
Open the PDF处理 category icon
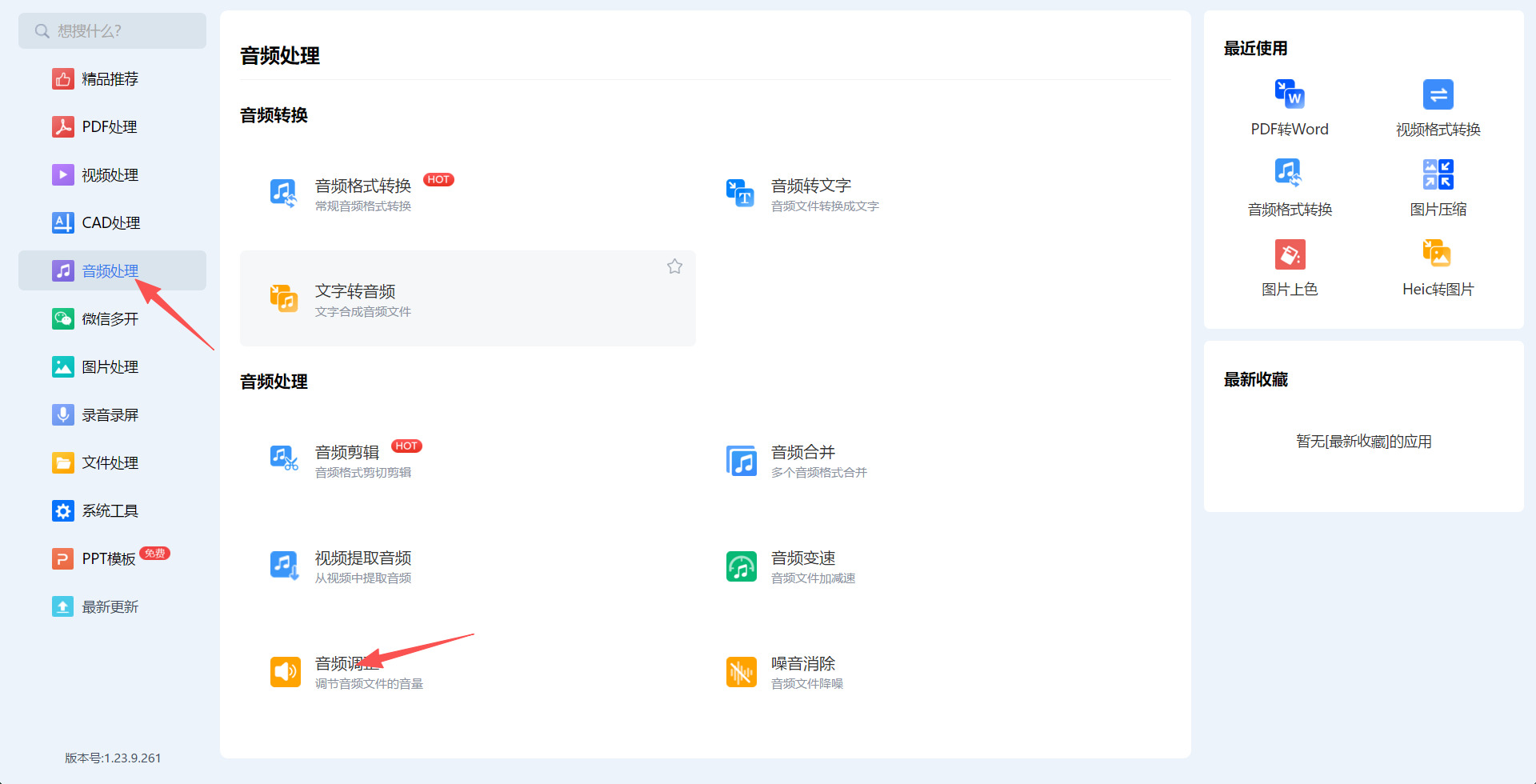click(x=63, y=127)
